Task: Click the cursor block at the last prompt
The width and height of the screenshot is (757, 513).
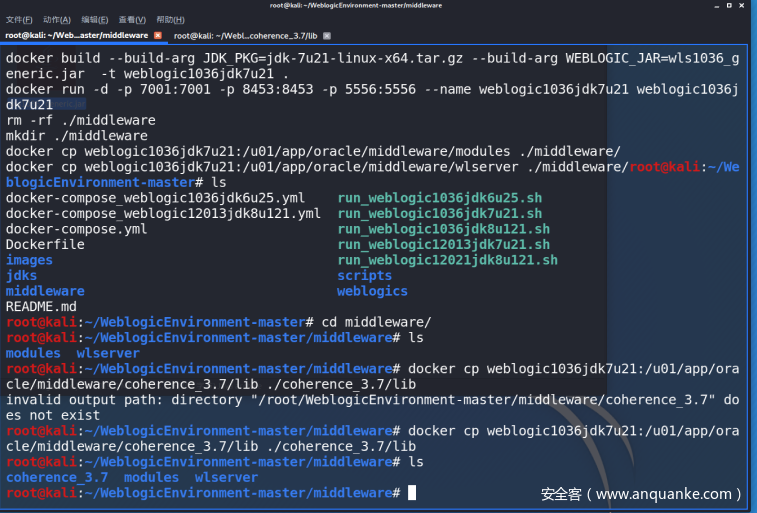Action: [411, 493]
